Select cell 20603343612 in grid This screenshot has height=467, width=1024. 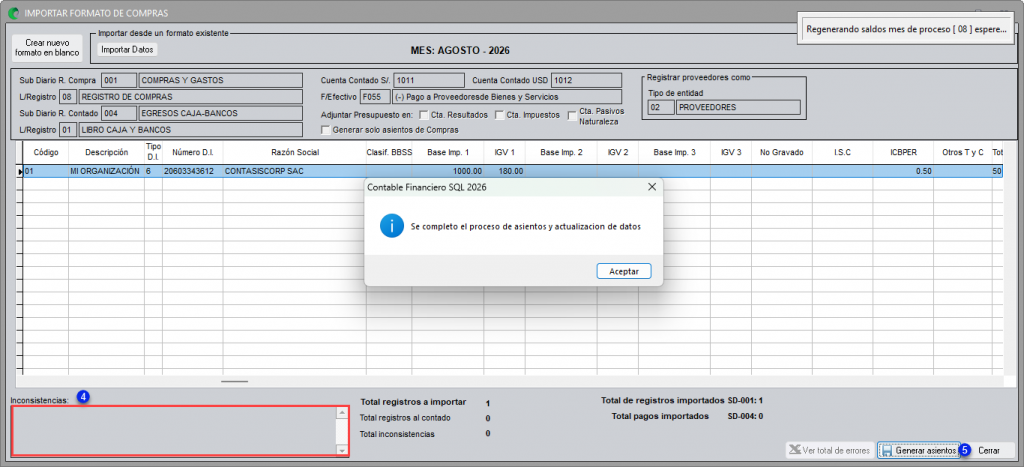193,171
